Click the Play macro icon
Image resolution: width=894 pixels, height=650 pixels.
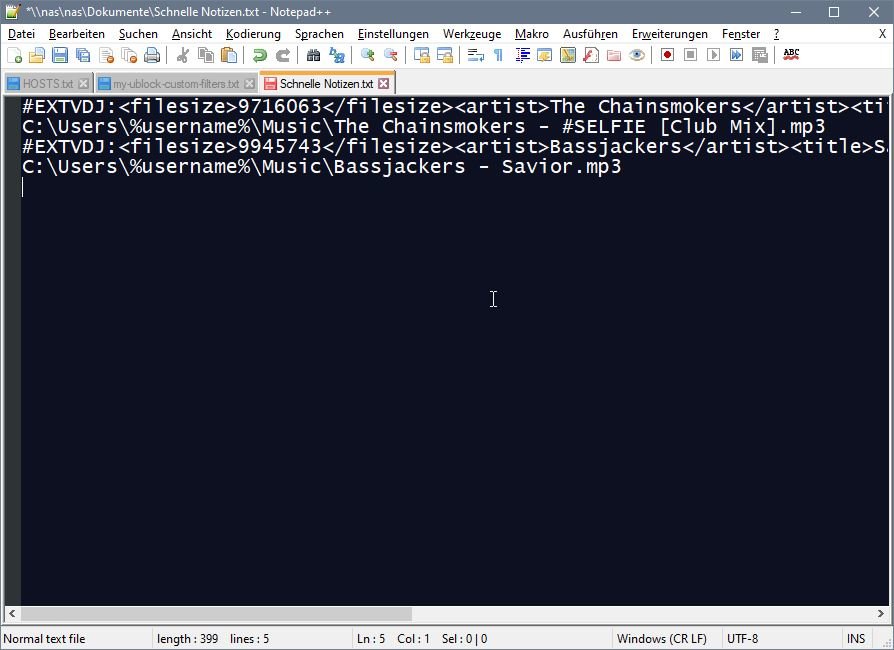pyautogui.click(x=713, y=55)
